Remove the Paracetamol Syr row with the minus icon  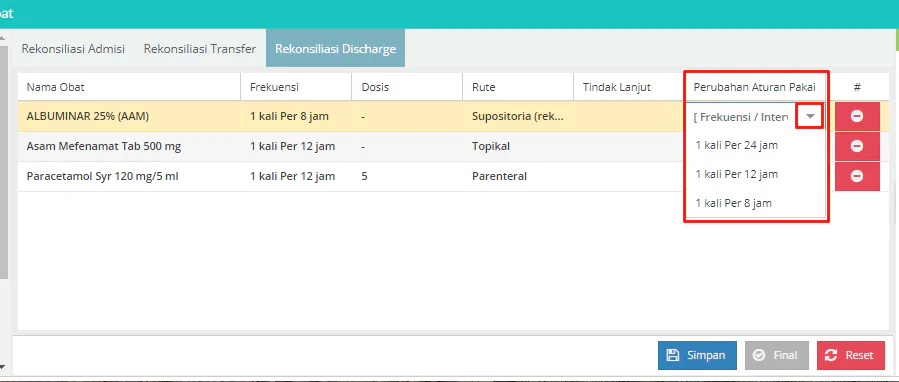[x=857, y=176]
